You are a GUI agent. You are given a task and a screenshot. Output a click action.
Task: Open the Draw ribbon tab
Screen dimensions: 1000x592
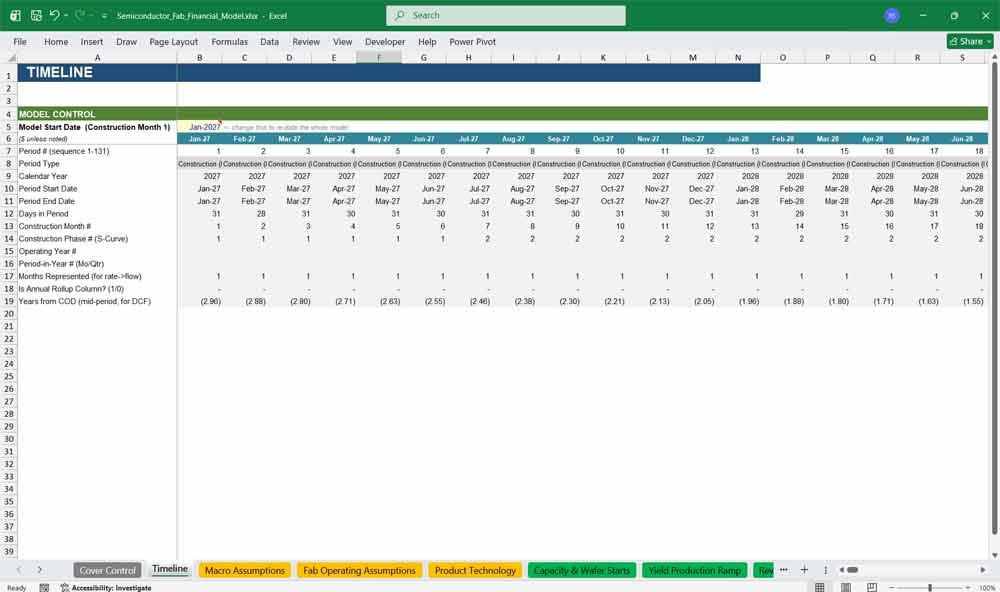point(126,41)
